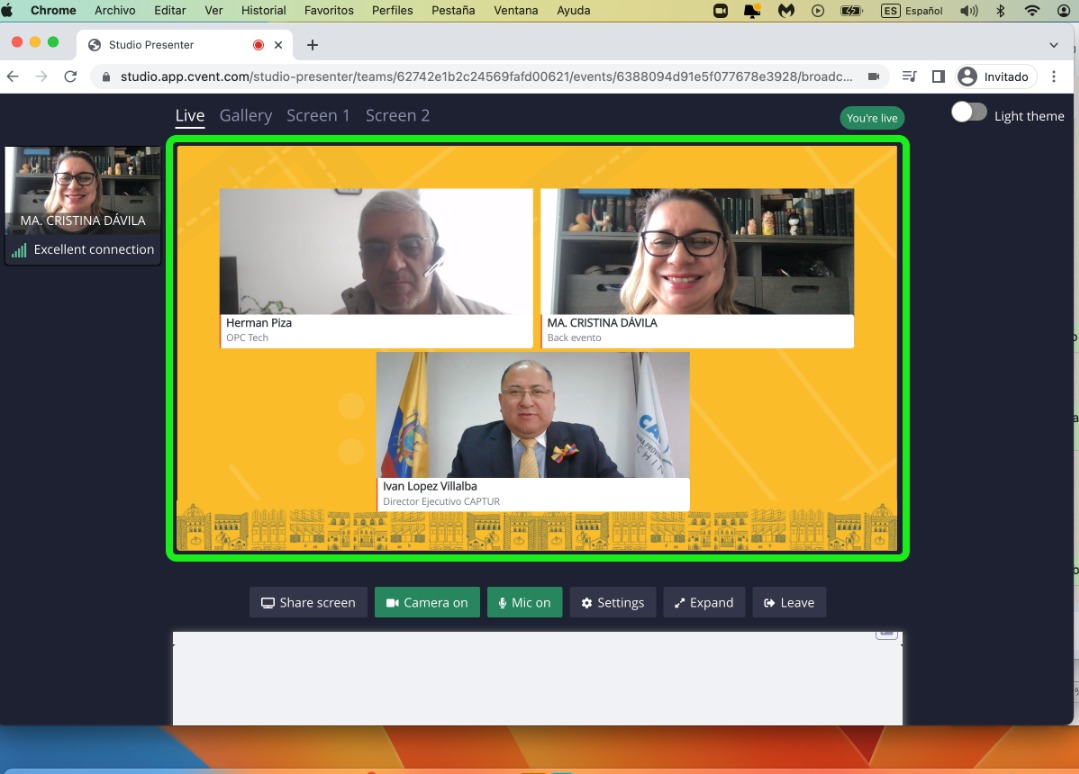Select MA. CRISTINA DÁVILA self-view thumbnail
The width and height of the screenshot is (1079, 774).
83,191
